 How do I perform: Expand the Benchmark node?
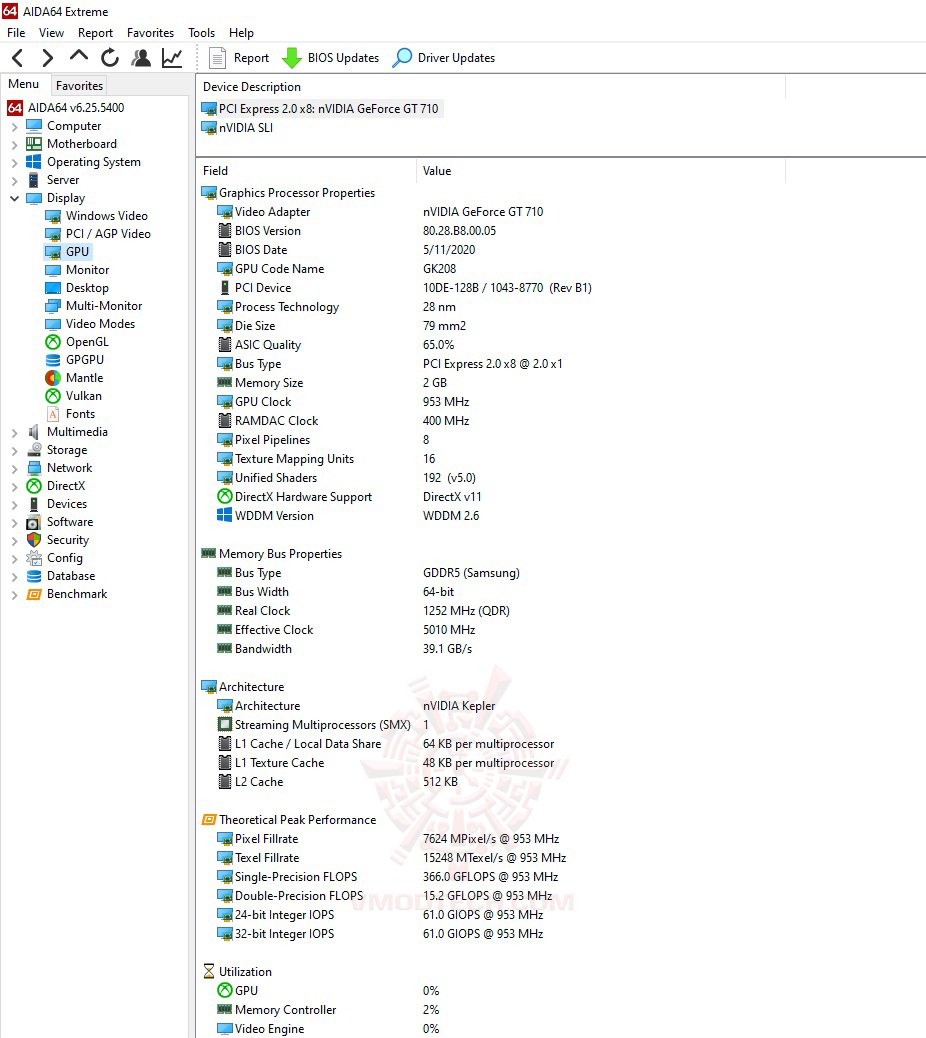tap(13, 593)
